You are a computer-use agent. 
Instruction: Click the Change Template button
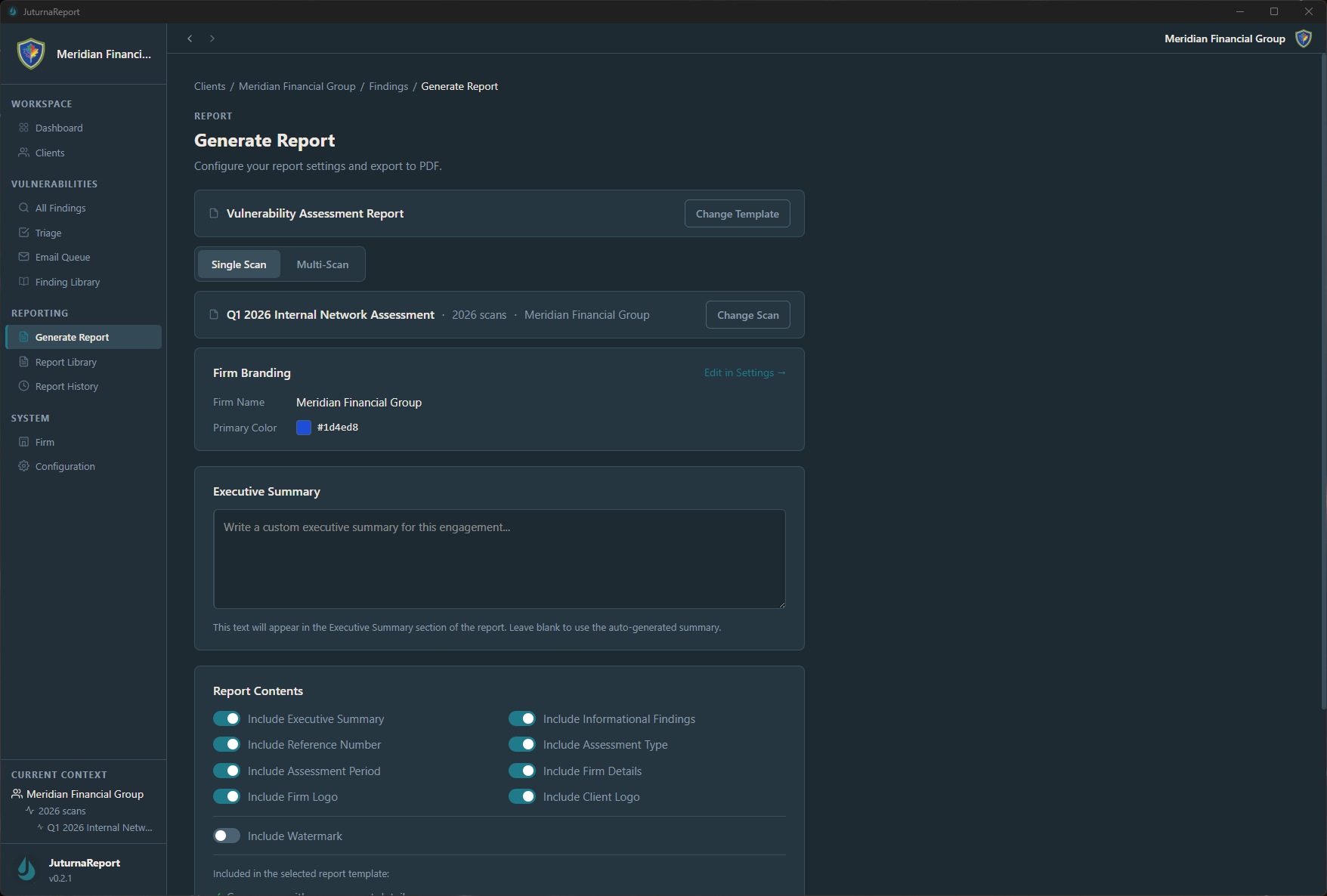[x=737, y=213]
